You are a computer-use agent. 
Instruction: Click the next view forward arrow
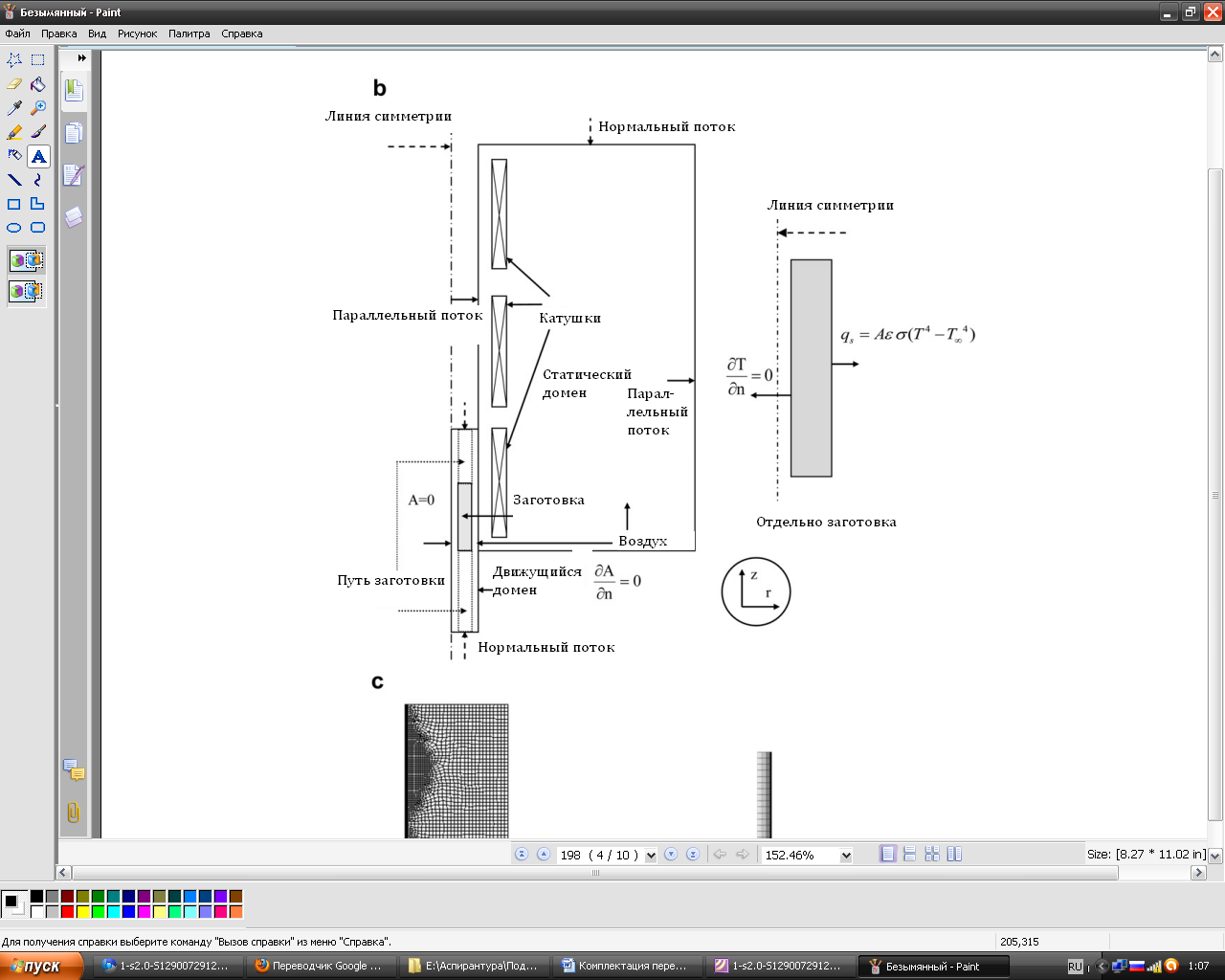(742, 855)
